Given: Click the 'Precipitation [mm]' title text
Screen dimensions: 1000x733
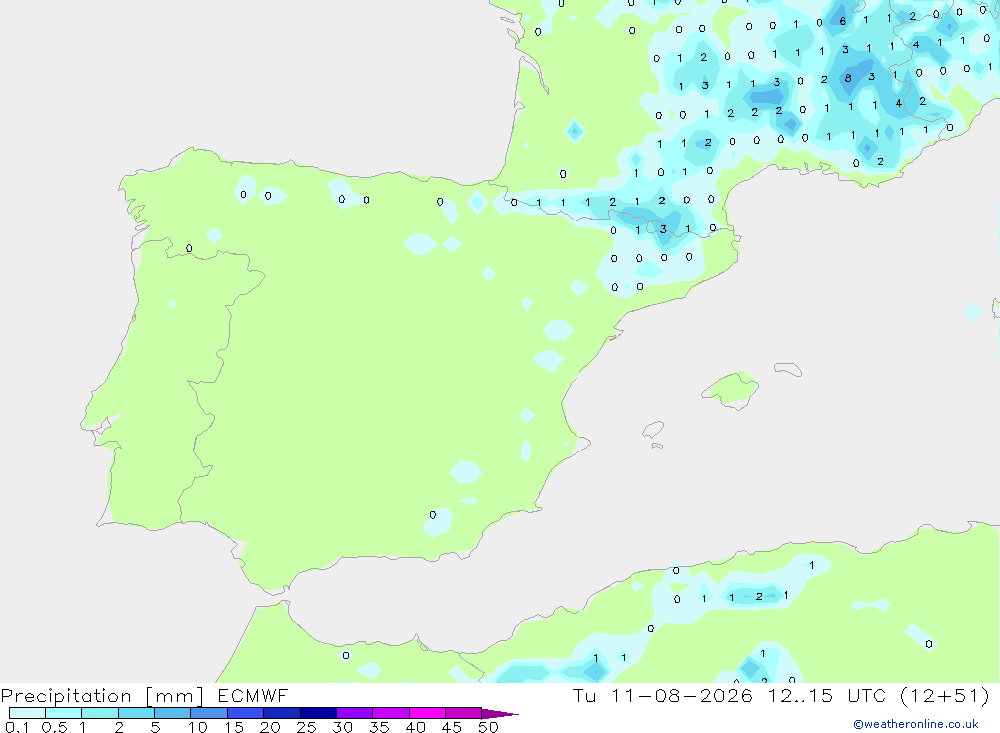Looking at the screenshot, I should point(103,696).
